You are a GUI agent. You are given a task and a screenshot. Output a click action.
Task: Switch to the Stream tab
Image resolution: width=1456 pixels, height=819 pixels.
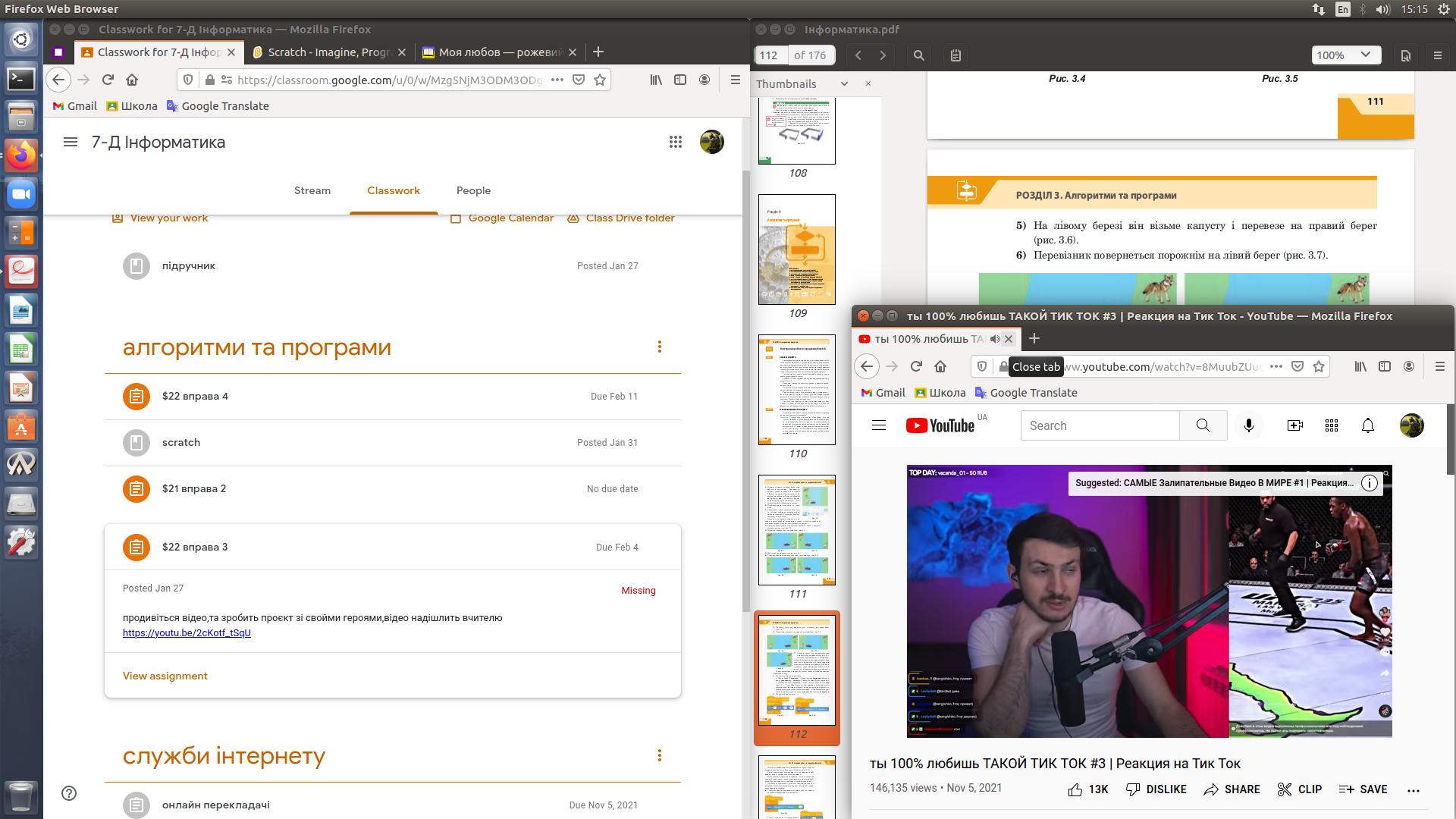(312, 190)
